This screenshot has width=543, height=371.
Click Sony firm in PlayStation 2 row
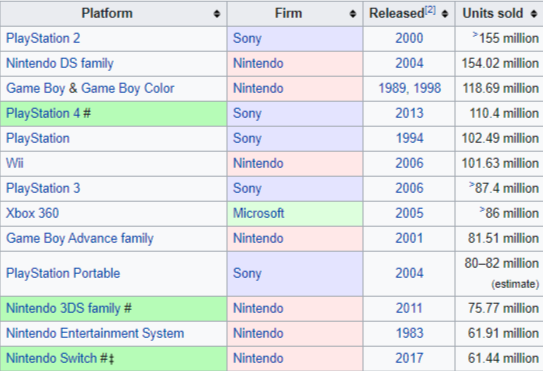[247, 38]
